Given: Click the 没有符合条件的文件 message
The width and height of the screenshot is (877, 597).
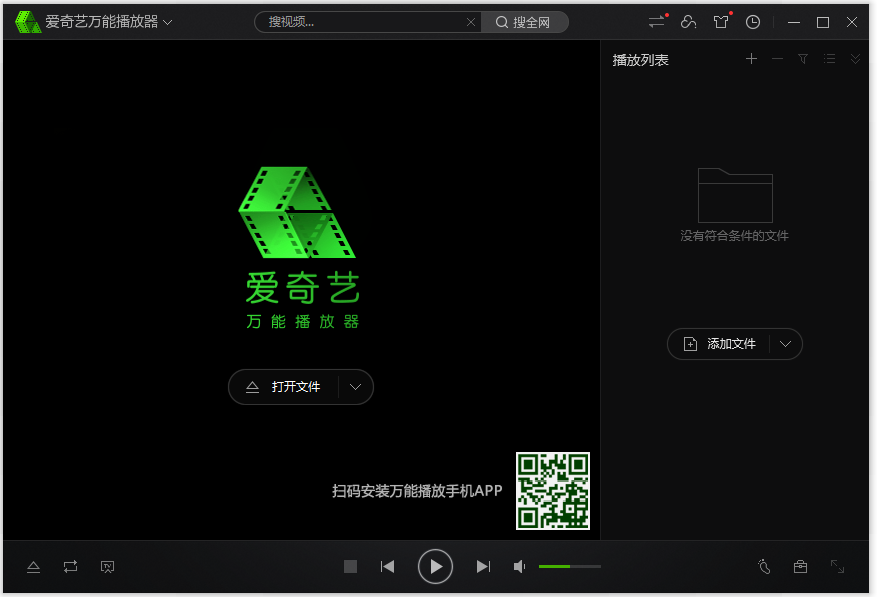Looking at the screenshot, I should pyautogui.click(x=734, y=236).
